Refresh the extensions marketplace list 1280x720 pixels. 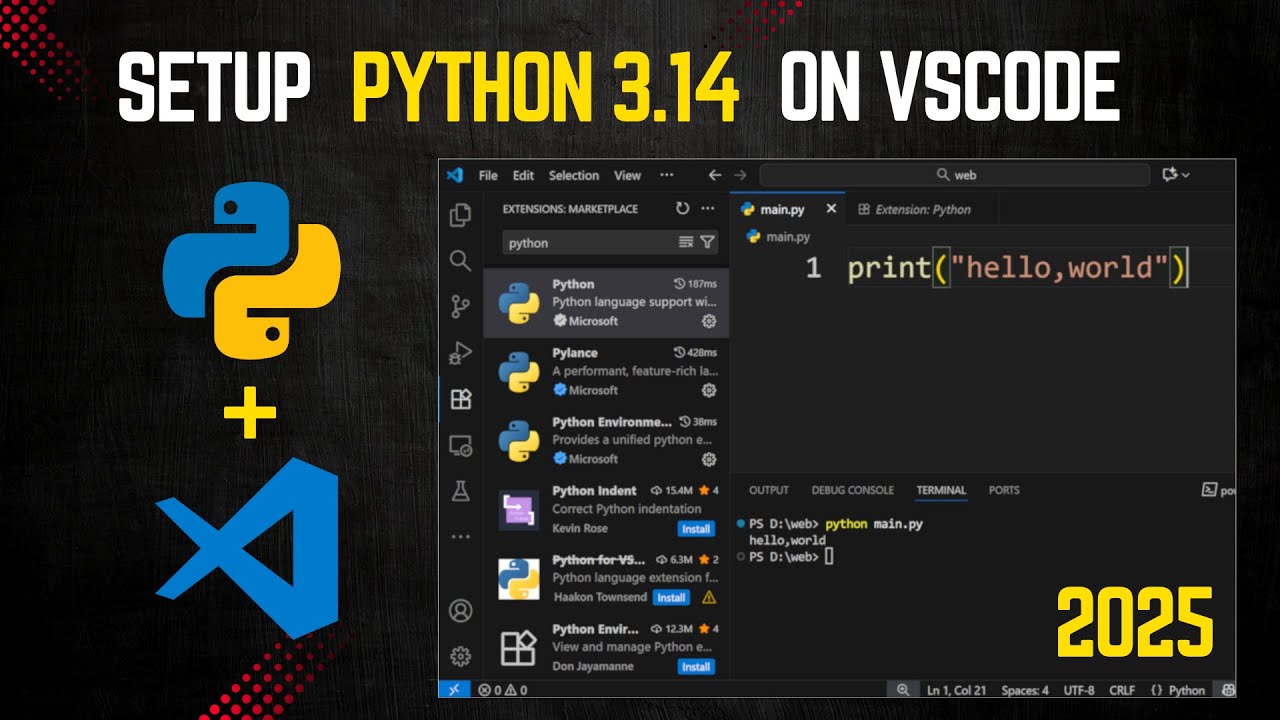pos(682,209)
